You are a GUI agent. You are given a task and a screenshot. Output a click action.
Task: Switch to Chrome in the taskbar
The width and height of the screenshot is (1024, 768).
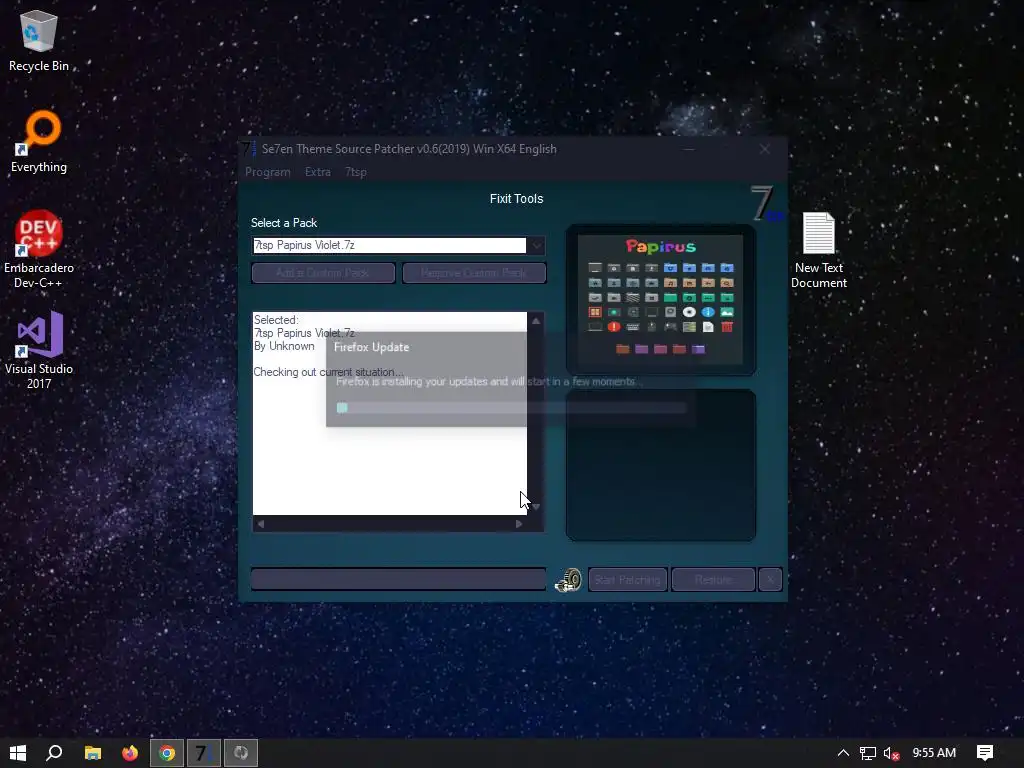point(167,753)
